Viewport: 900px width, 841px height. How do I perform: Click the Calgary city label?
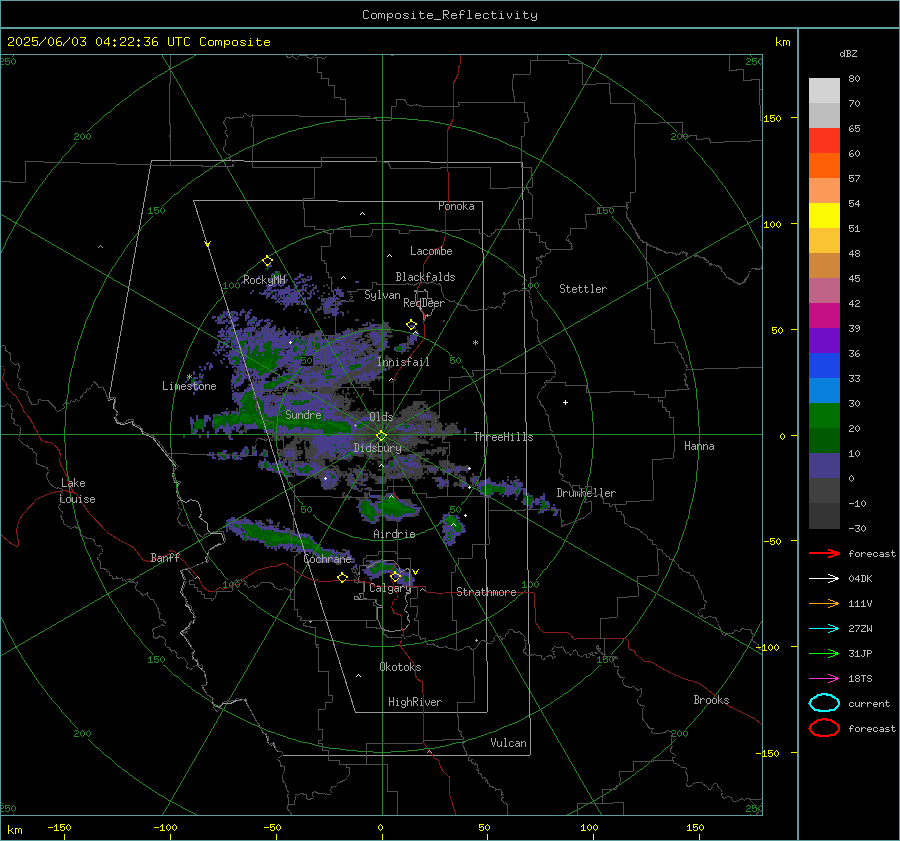click(x=390, y=588)
